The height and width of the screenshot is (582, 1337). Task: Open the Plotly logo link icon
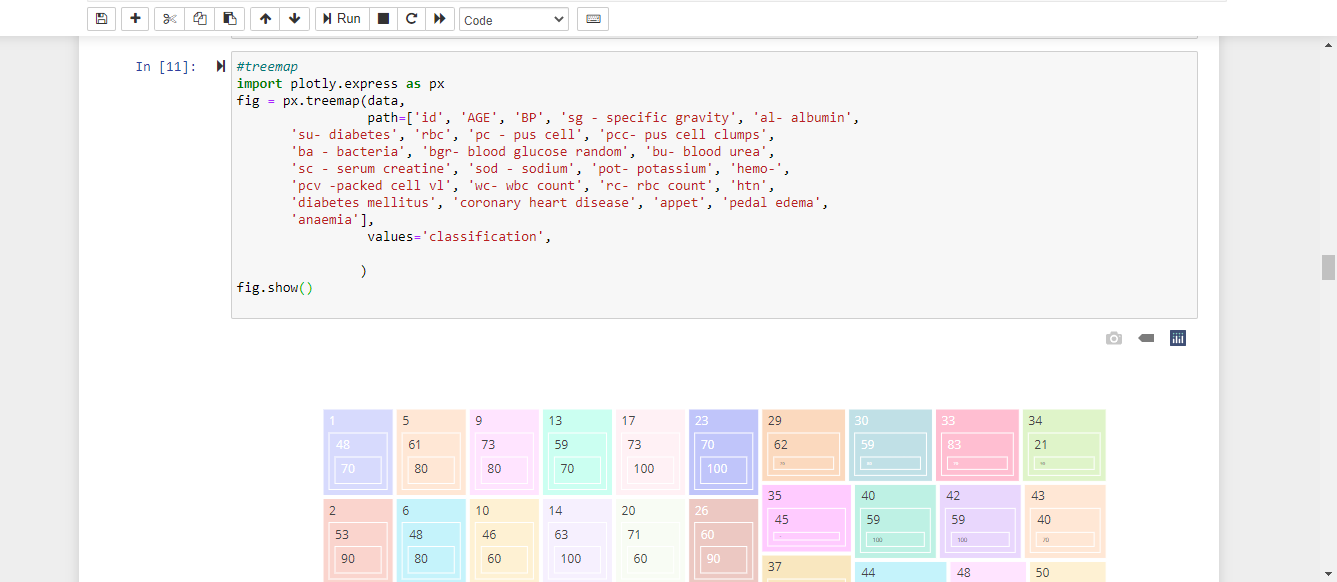pos(1178,338)
